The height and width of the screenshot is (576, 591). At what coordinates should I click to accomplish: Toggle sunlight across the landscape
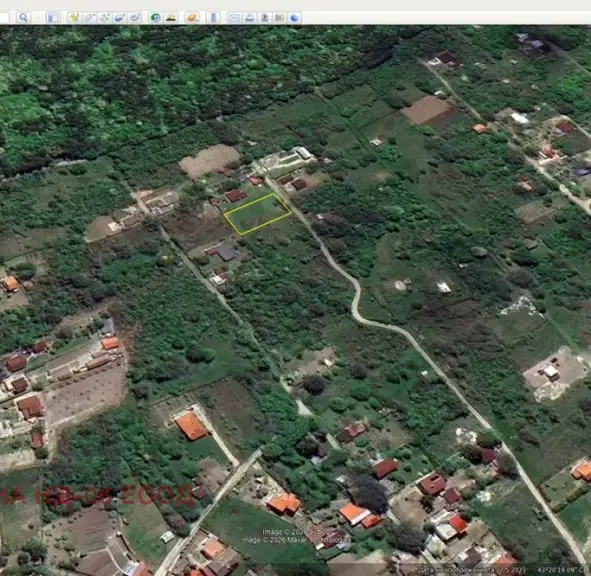click(x=171, y=18)
